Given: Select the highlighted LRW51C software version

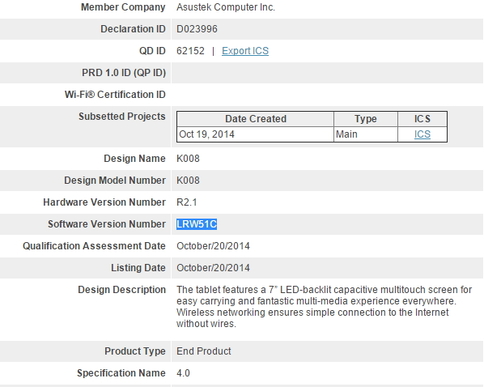Looking at the screenshot, I should 197,224.
